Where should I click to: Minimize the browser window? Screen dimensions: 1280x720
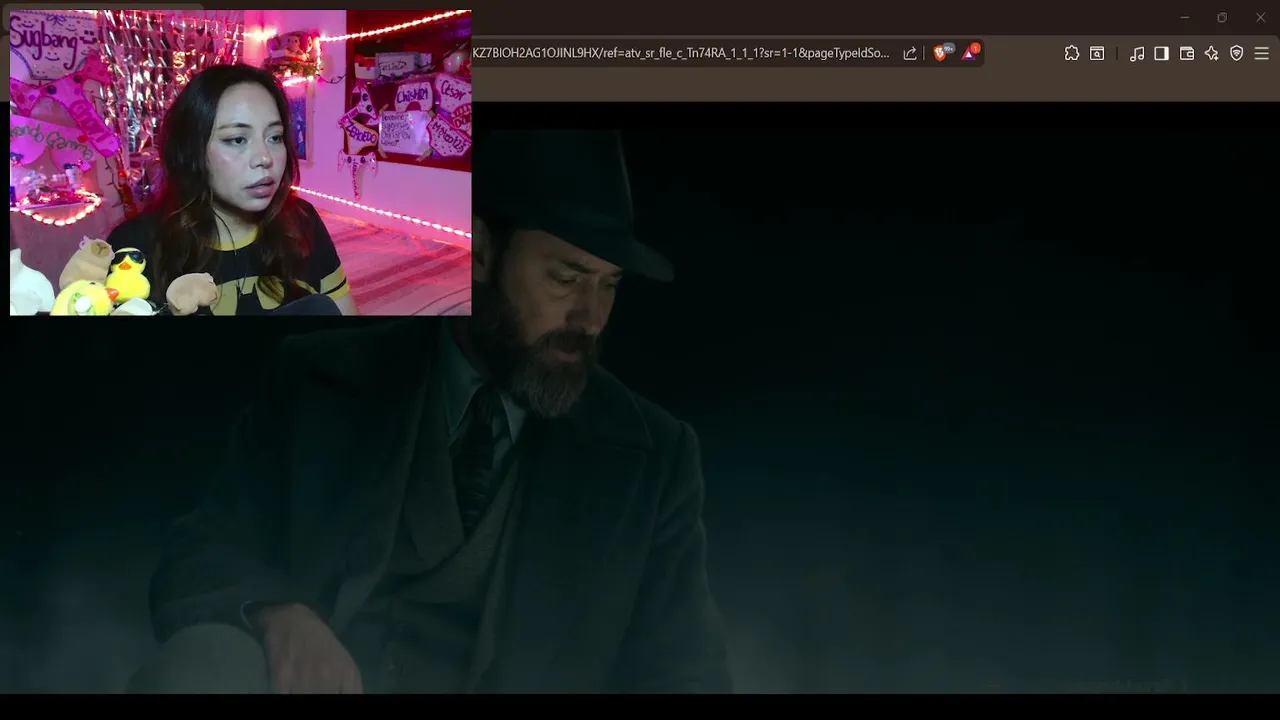(x=1185, y=18)
